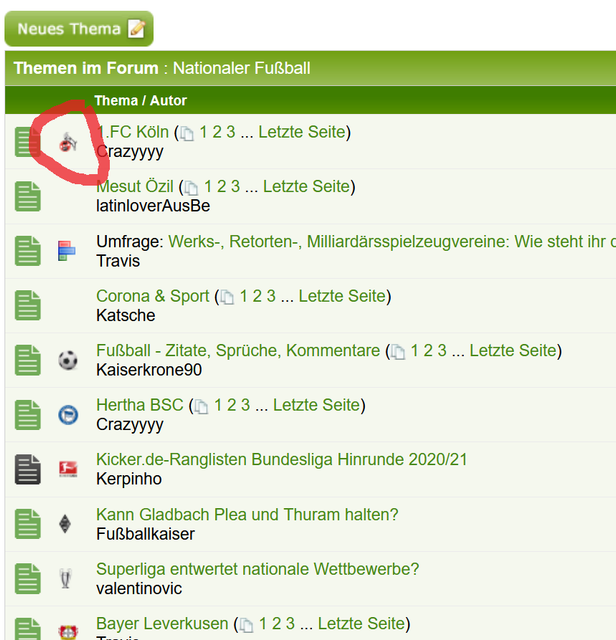Click the Neues Thema button

coord(79,29)
